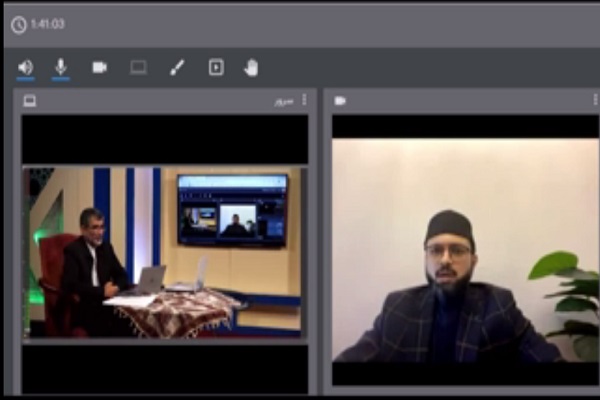Open the media playback file icon
This screenshot has width=600, height=400.
(216, 67)
